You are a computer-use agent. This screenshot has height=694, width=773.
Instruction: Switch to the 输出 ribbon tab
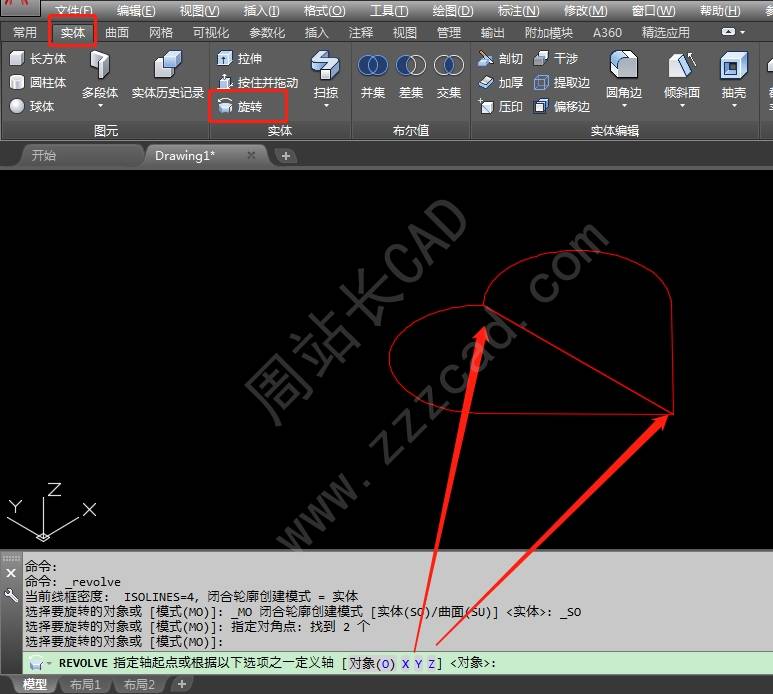pyautogui.click(x=492, y=33)
